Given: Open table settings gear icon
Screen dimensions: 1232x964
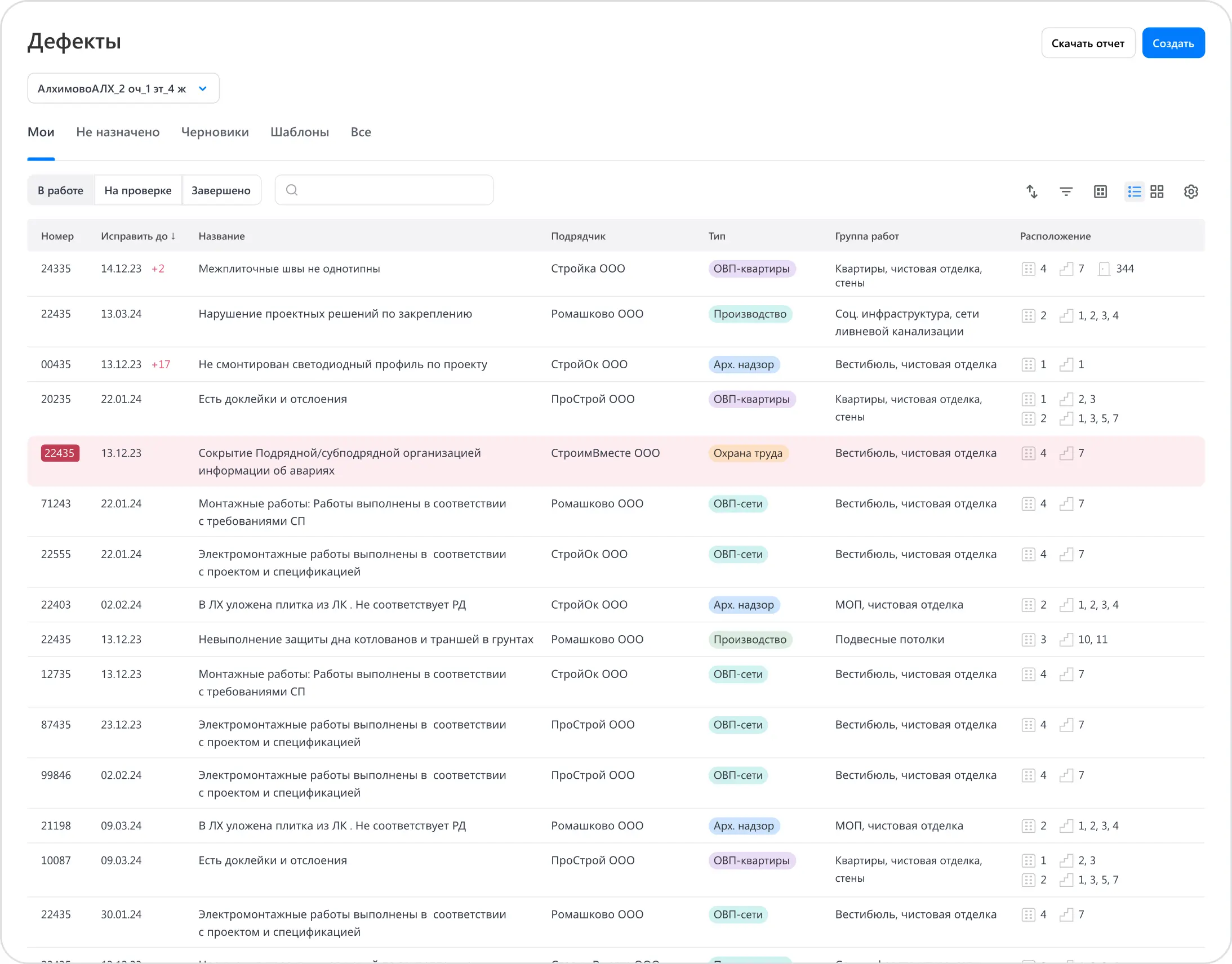Looking at the screenshot, I should coord(1191,191).
